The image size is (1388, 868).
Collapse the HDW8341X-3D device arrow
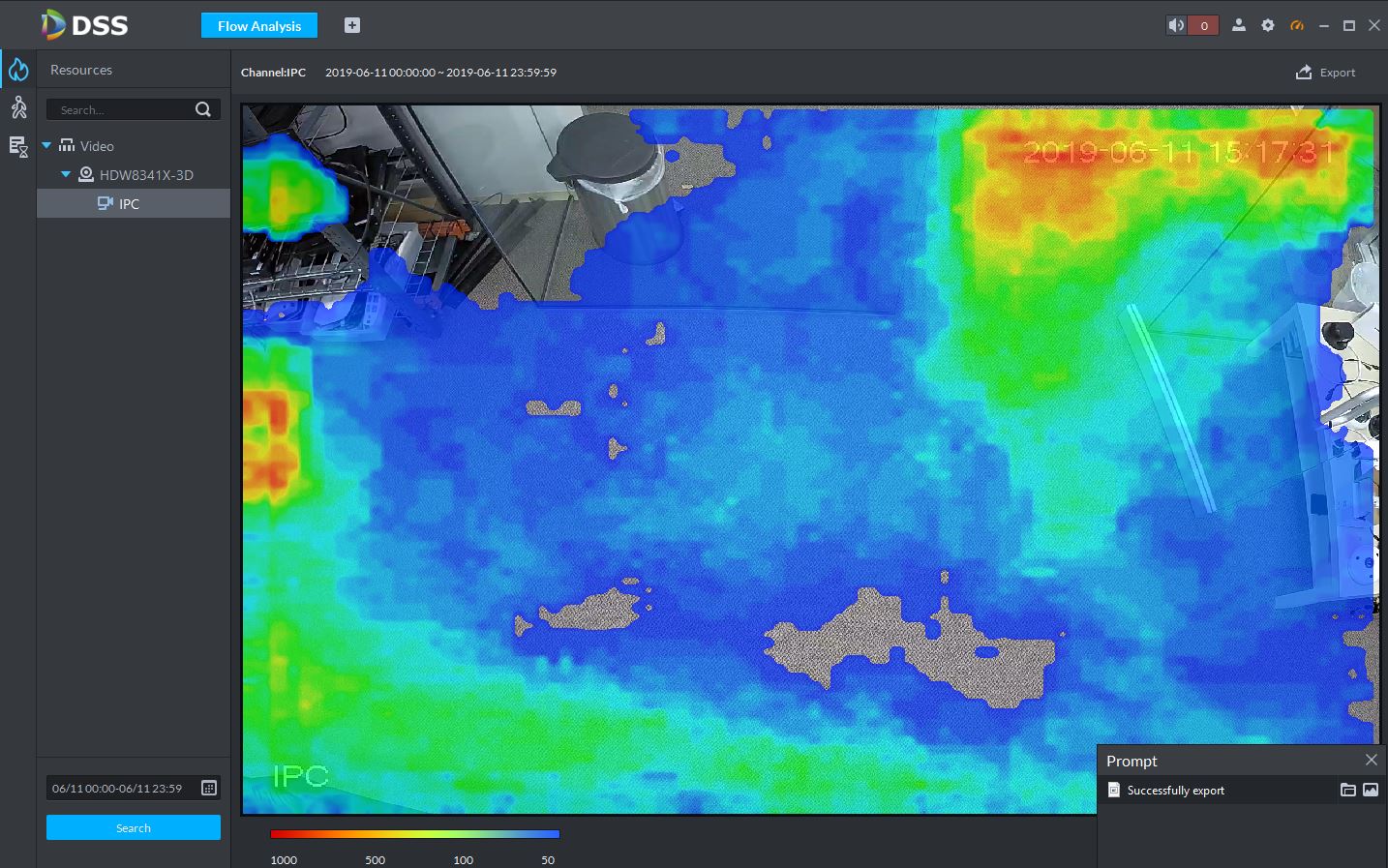[66, 174]
